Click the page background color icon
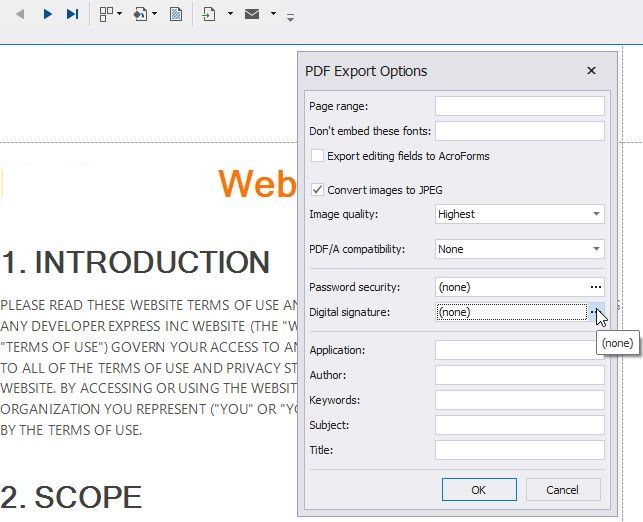This screenshot has height=522, width=643. 140,15
